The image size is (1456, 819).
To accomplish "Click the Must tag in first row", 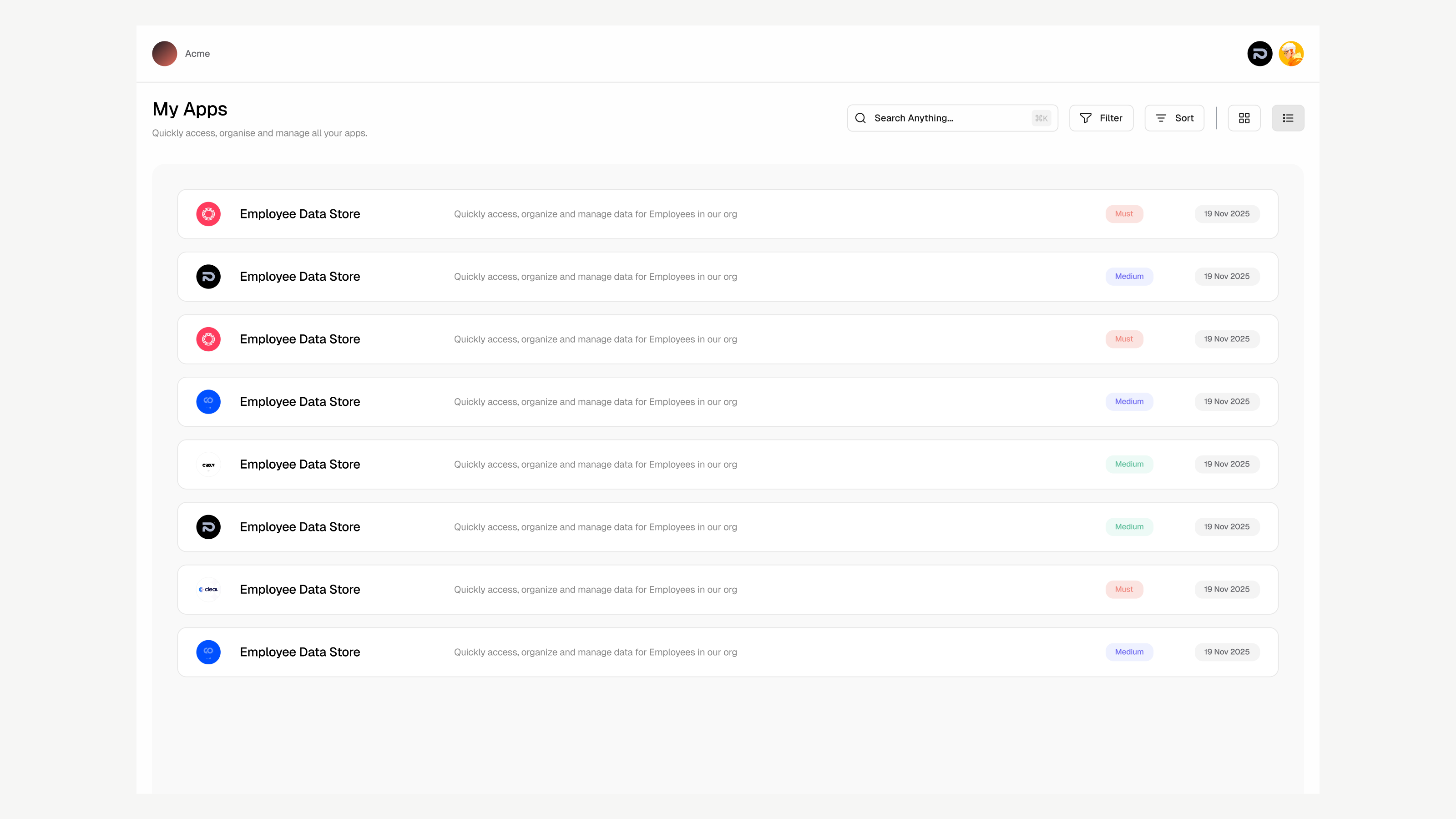I will click(1124, 214).
